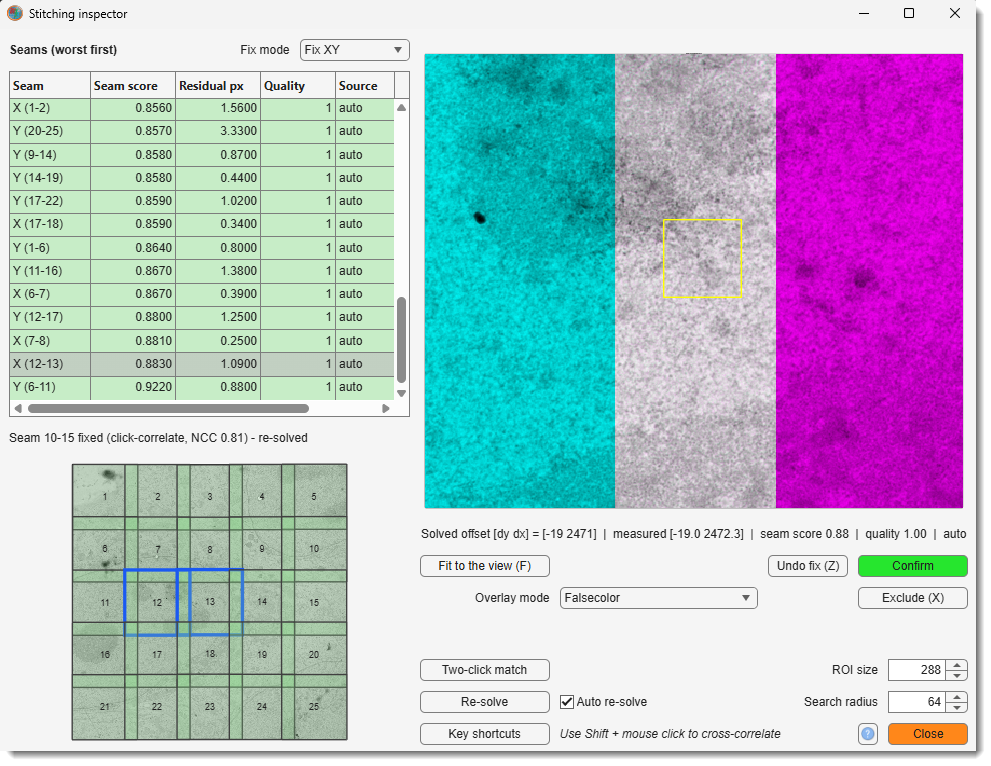
Task: Click tile 1 in the mosaic overview
Action: (105, 497)
